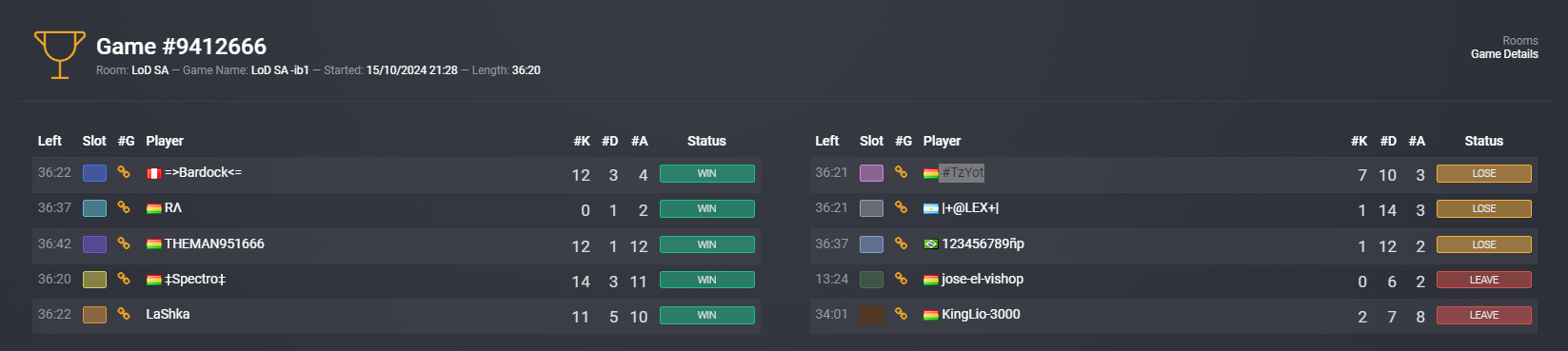The image size is (1568, 351).
Task: Select the blue slot swatch for =>Bardock<=
Action: coord(94,173)
